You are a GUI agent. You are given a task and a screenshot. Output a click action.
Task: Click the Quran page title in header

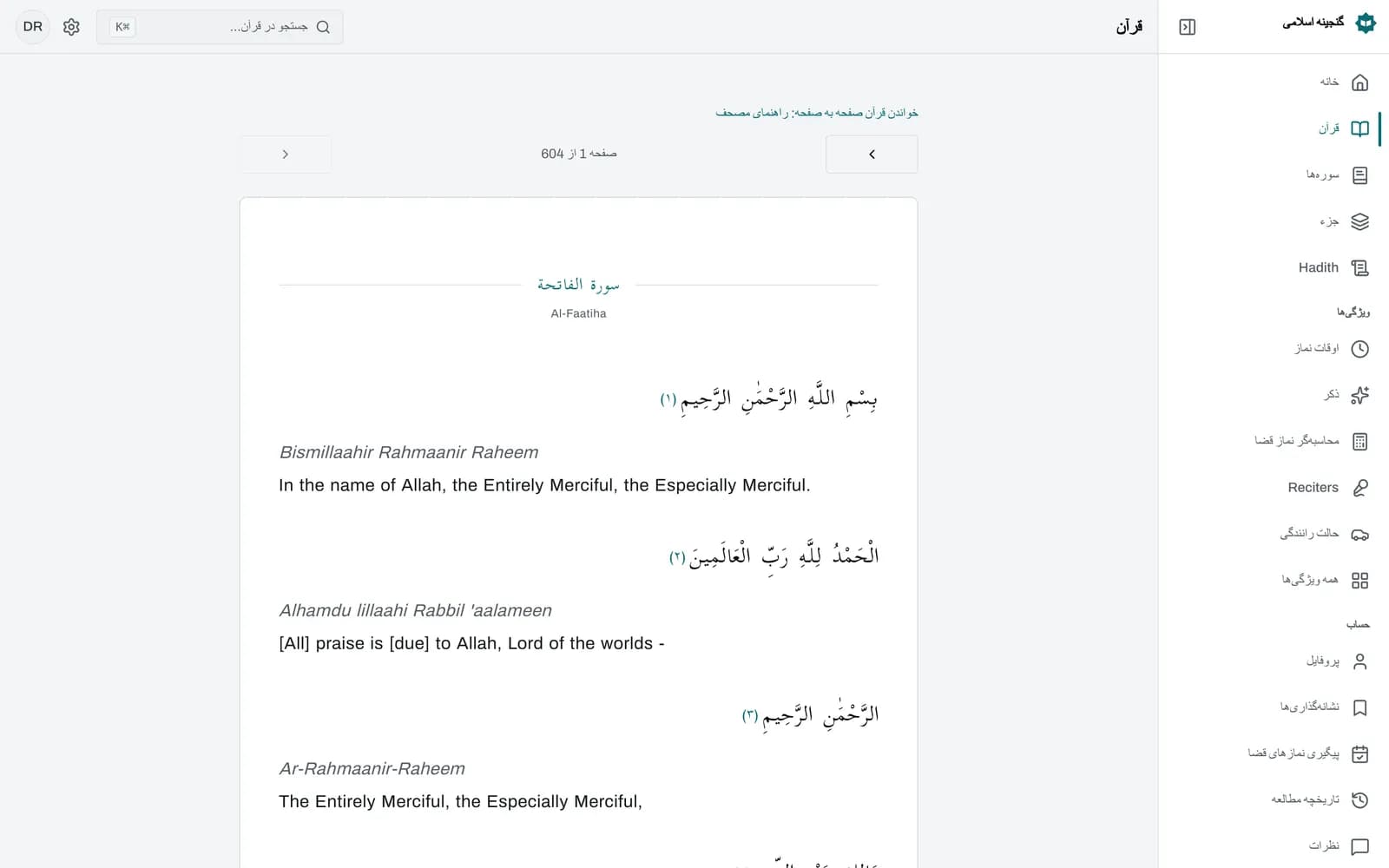pos(1129,27)
